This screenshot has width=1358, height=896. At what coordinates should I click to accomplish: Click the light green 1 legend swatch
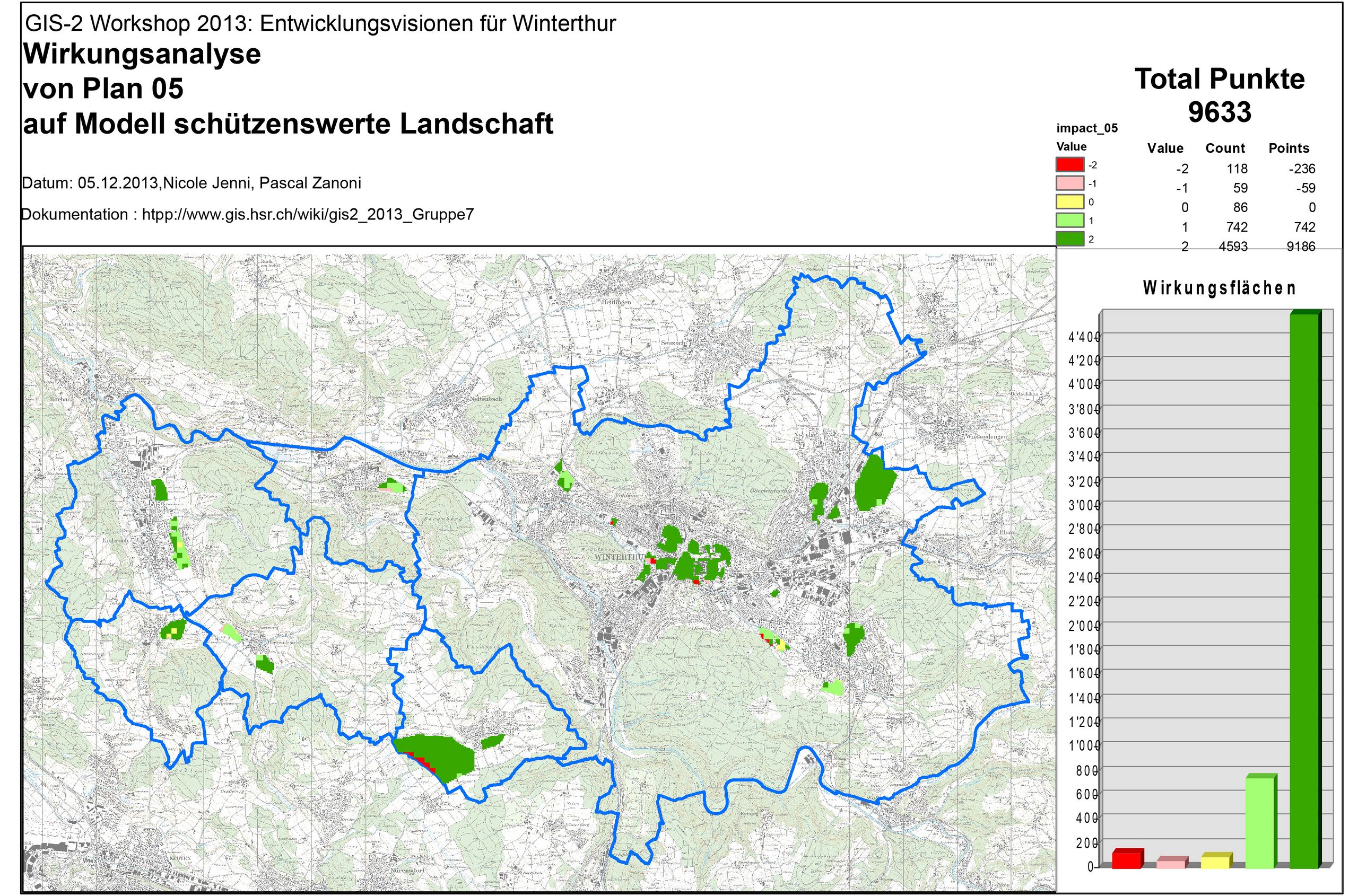point(1070,221)
